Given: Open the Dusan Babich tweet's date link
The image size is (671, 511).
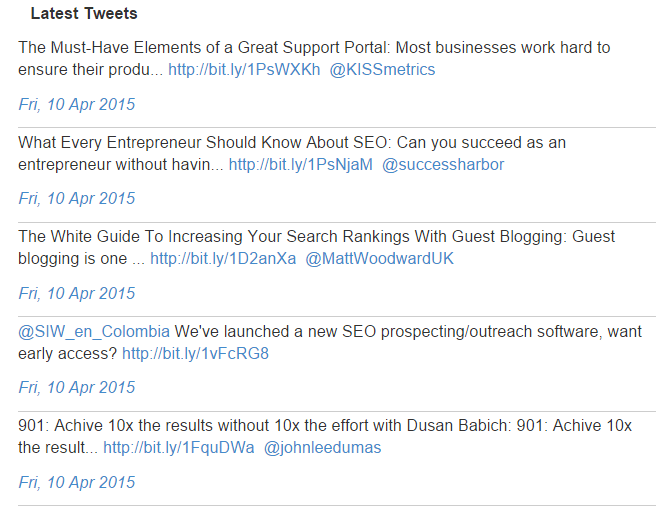Looking at the screenshot, I should (x=77, y=482).
